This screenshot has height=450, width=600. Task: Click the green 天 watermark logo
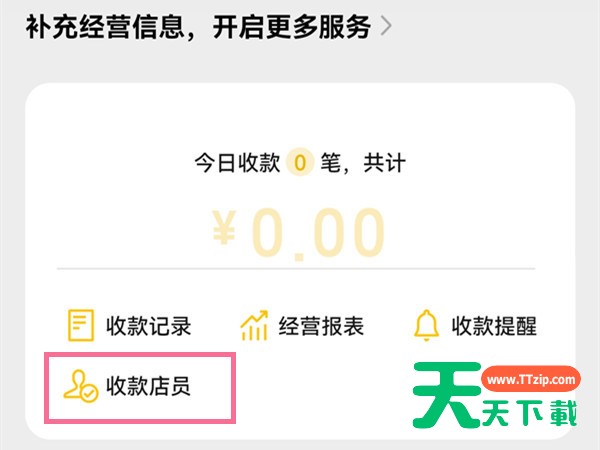pos(447,395)
